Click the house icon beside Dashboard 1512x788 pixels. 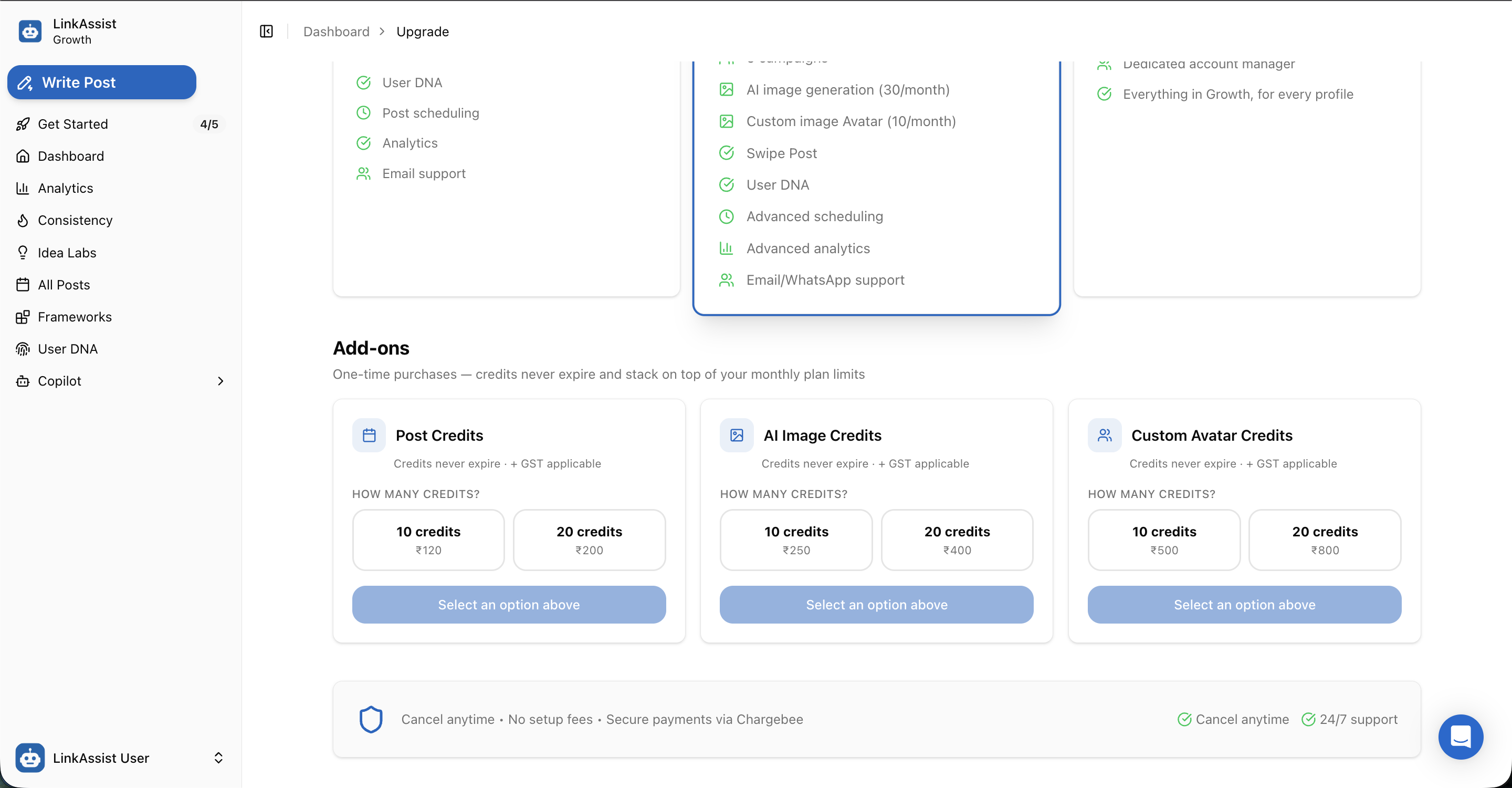coord(23,156)
